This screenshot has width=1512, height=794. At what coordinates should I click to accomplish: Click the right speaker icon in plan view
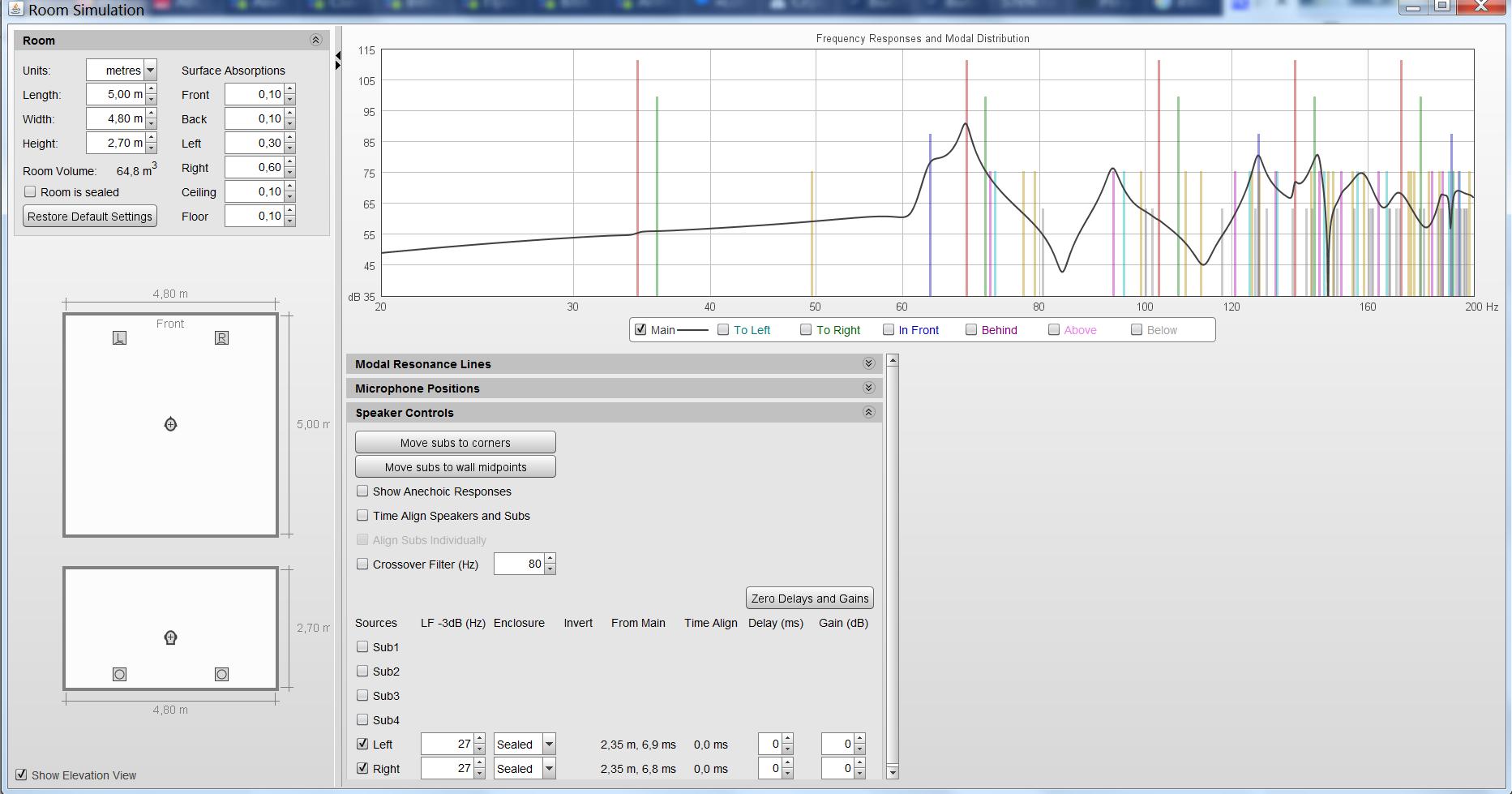coord(221,338)
